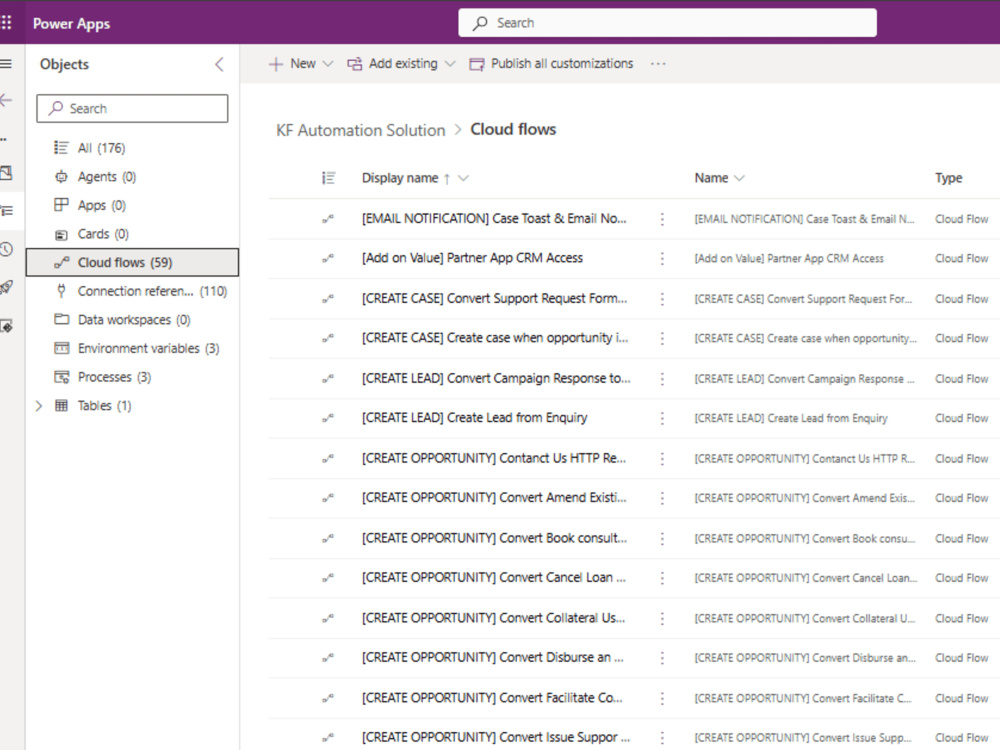Expand the Tables (1) tree node
Viewport: 1000px width, 750px height.
coord(39,406)
